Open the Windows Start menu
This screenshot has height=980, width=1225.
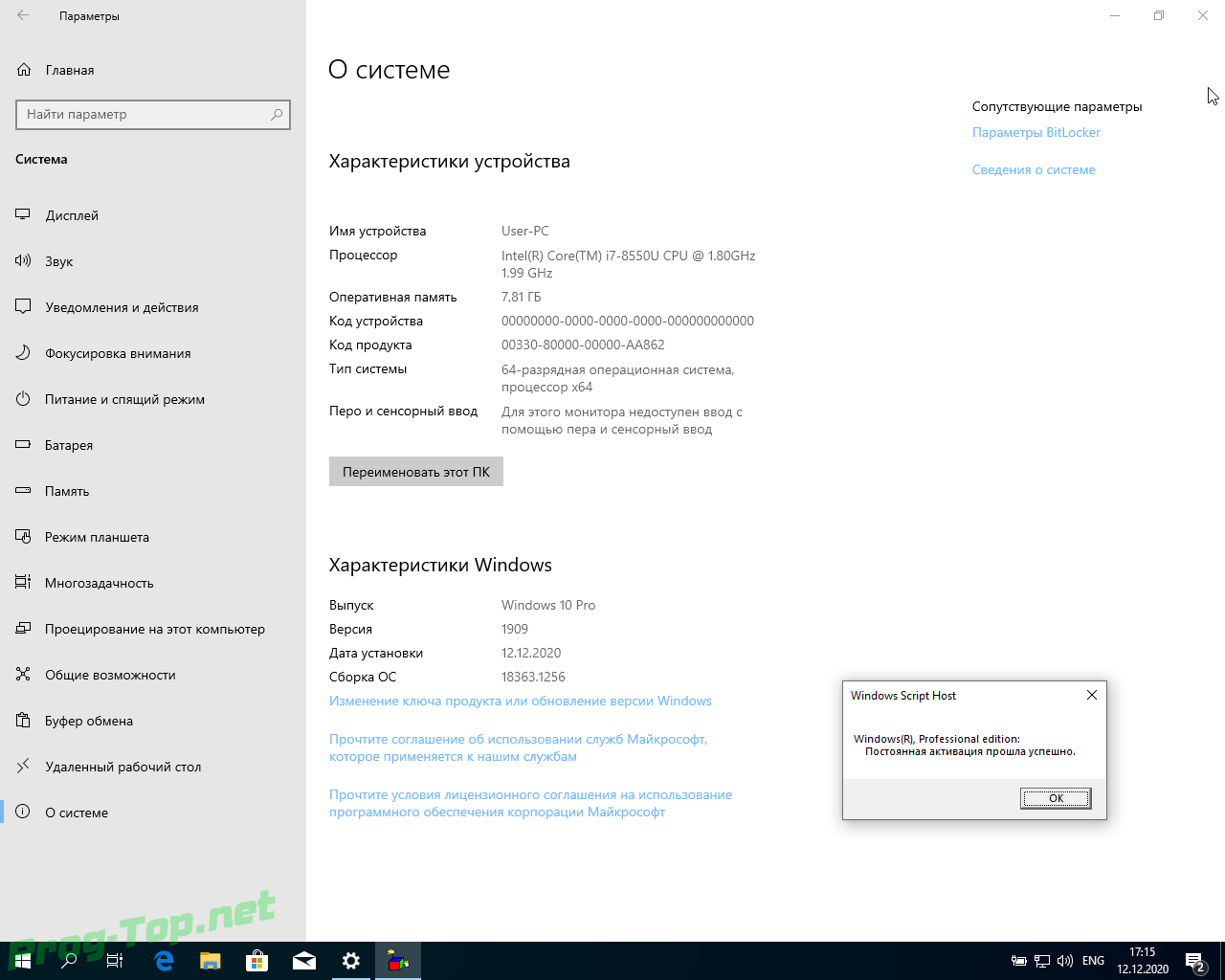(x=23, y=961)
